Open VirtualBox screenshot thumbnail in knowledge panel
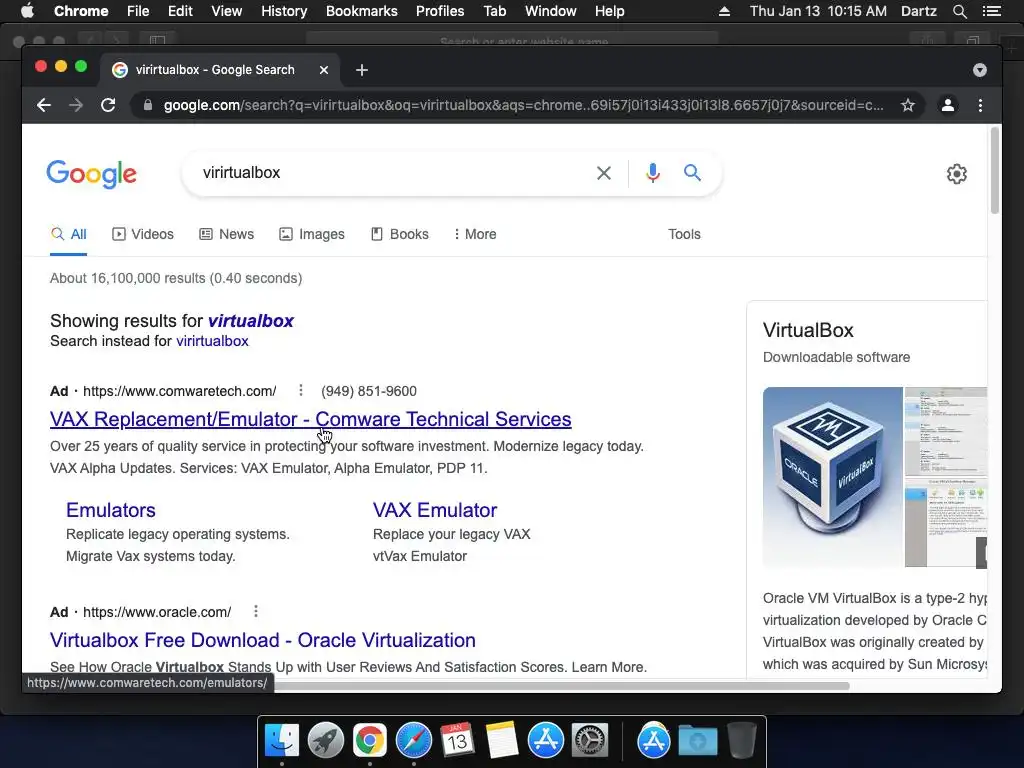This screenshot has height=768, width=1024. (946, 477)
